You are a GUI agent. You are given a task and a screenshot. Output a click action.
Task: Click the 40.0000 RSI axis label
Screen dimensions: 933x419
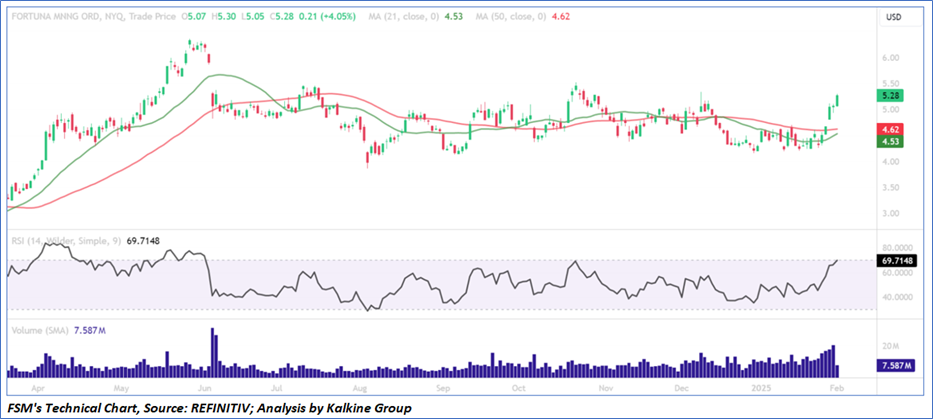(x=897, y=297)
